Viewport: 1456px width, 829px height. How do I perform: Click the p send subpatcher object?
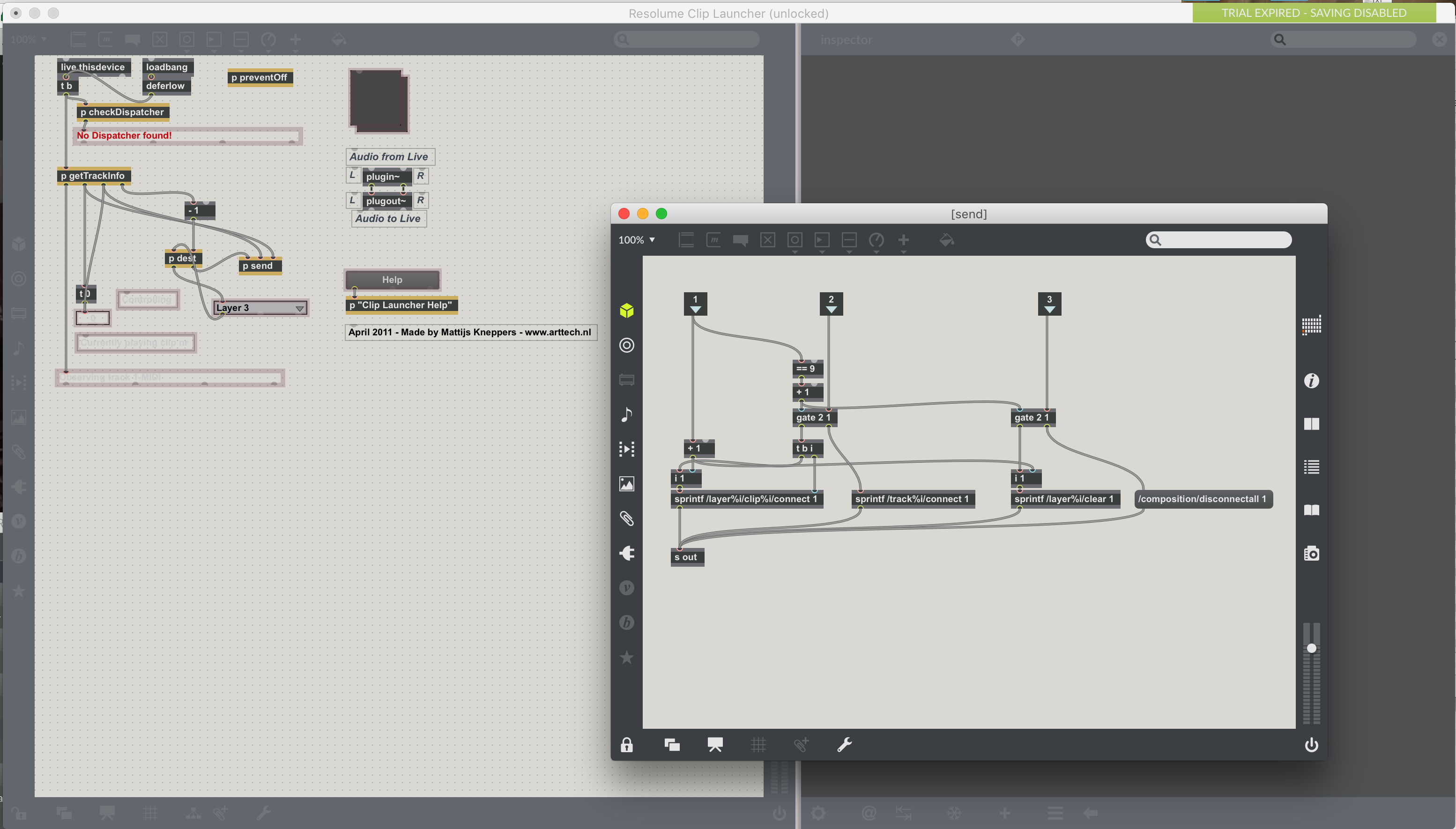(x=260, y=266)
